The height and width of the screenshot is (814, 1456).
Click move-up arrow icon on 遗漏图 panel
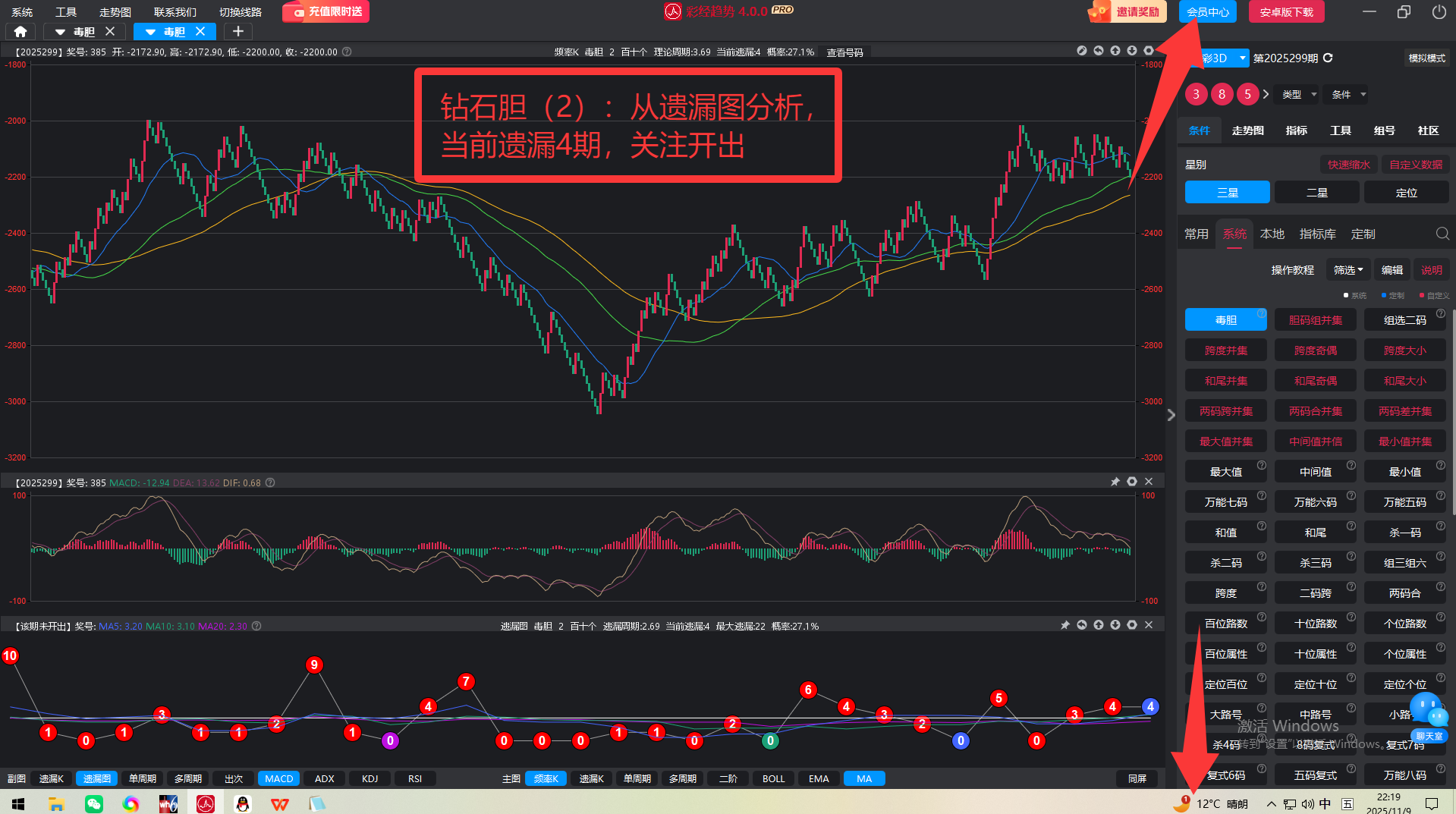click(1098, 625)
